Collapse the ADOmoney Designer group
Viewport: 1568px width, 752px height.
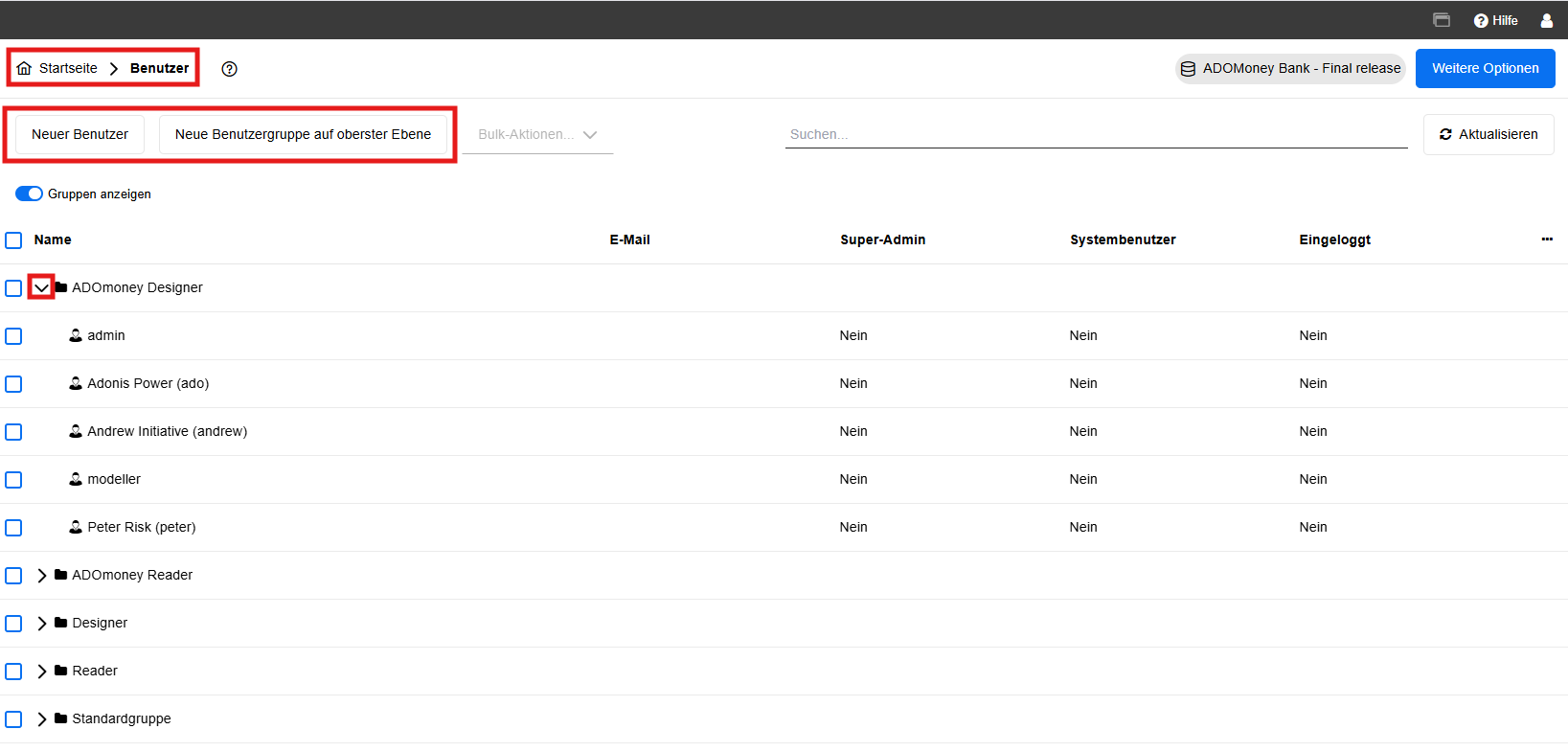tap(41, 287)
